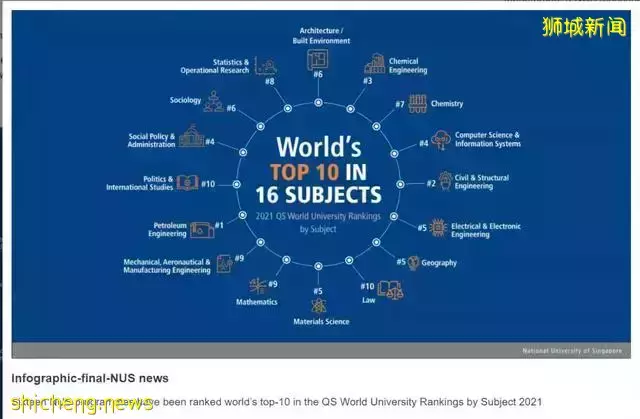
Task: Click "Computer Science & Information Systems" text
Action: coord(488,139)
